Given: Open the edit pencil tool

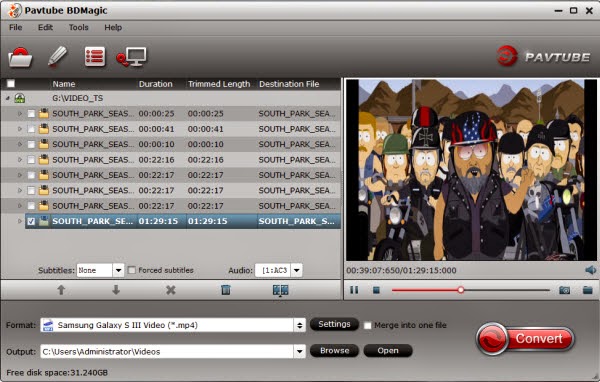Looking at the screenshot, I should pyautogui.click(x=57, y=57).
